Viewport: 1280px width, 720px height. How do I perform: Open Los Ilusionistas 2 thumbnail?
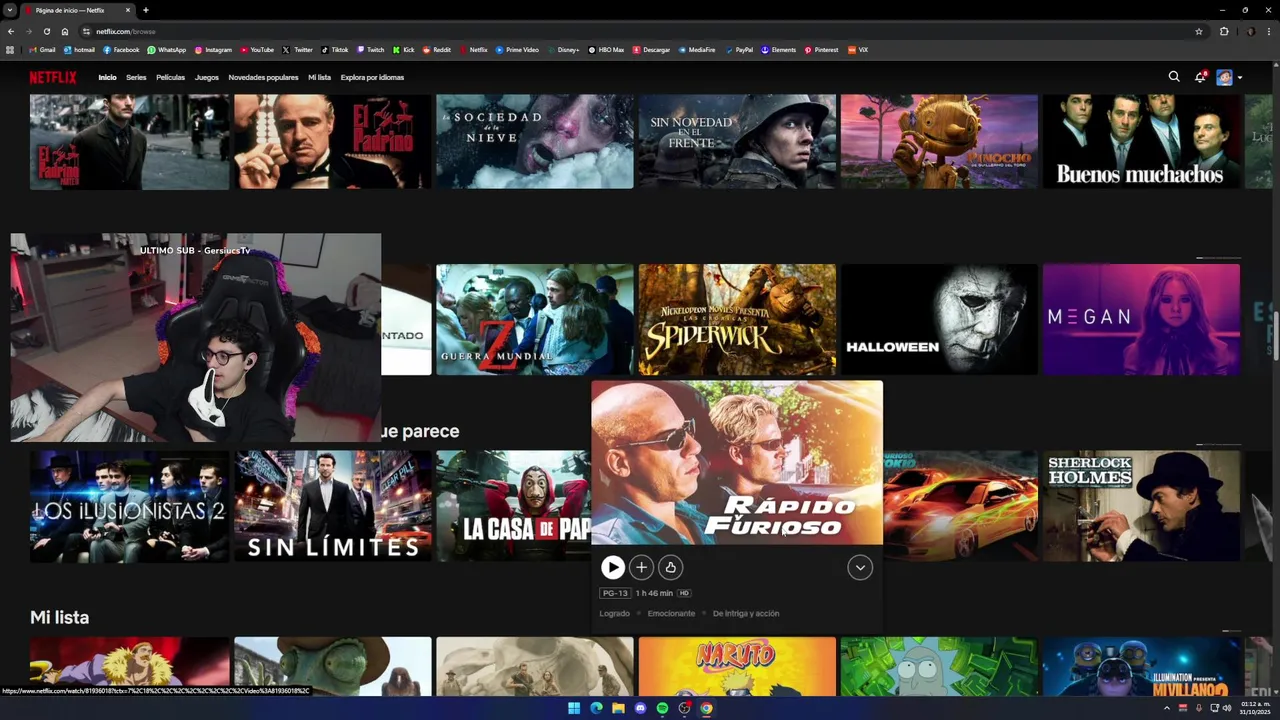point(130,506)
